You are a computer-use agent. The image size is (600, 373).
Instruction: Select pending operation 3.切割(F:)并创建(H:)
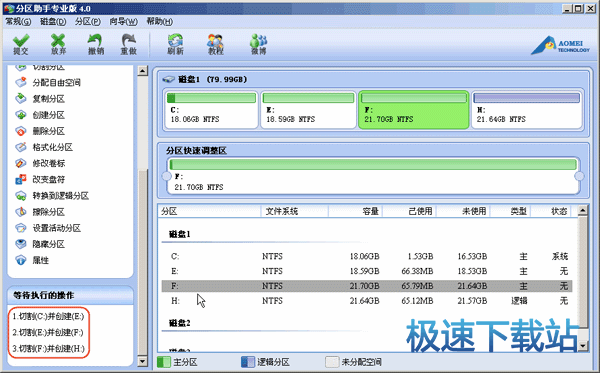coord(48,349)
